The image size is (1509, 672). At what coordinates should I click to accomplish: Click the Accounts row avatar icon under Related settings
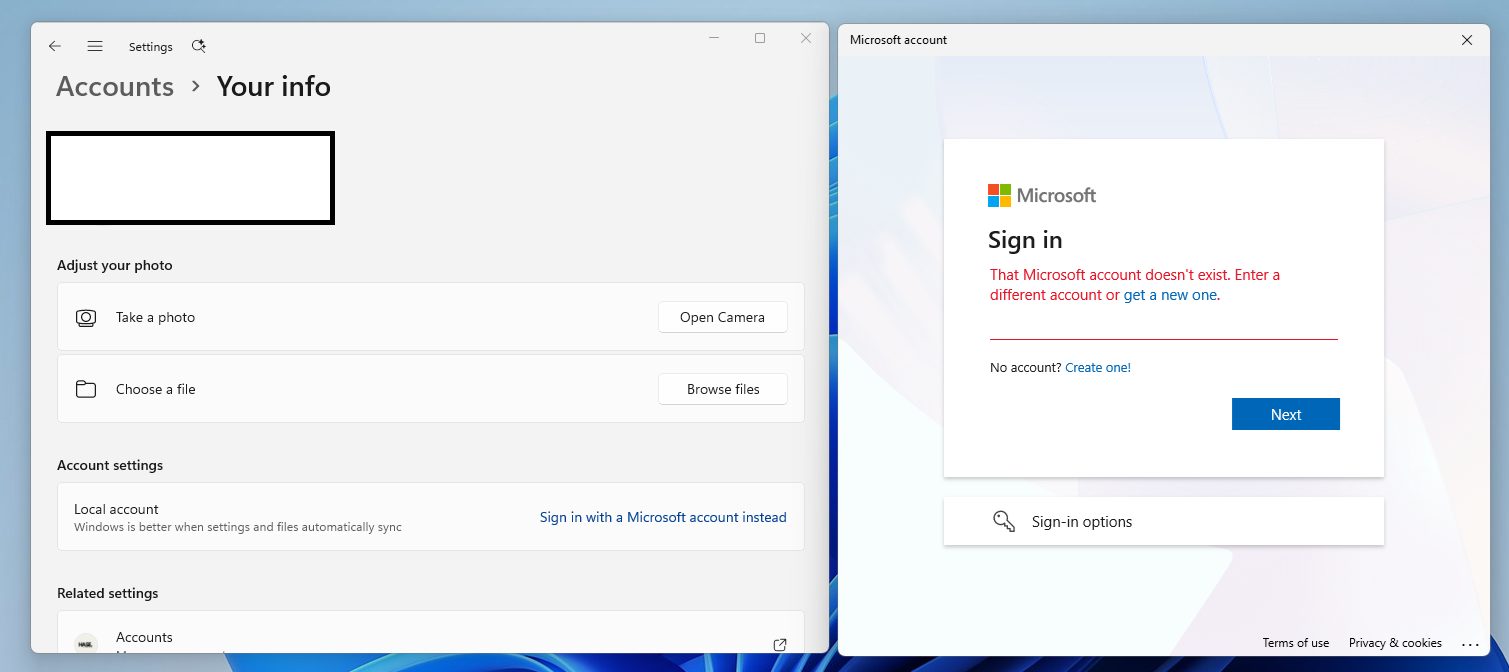[x=86, y=645]
